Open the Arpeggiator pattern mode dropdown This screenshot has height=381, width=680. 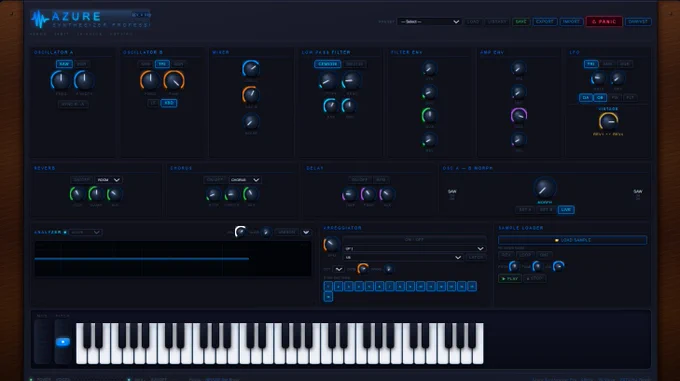(414, 249)
